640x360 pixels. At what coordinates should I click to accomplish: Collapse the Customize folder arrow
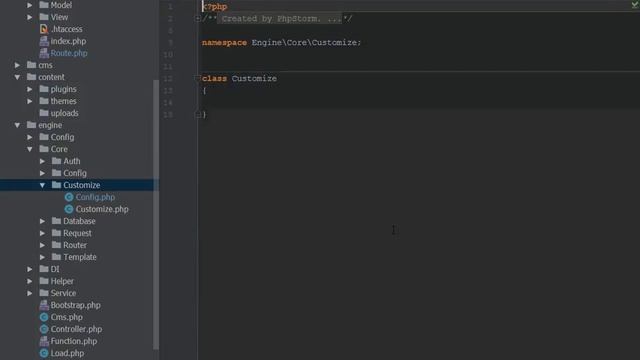click(x=42, y=185)
